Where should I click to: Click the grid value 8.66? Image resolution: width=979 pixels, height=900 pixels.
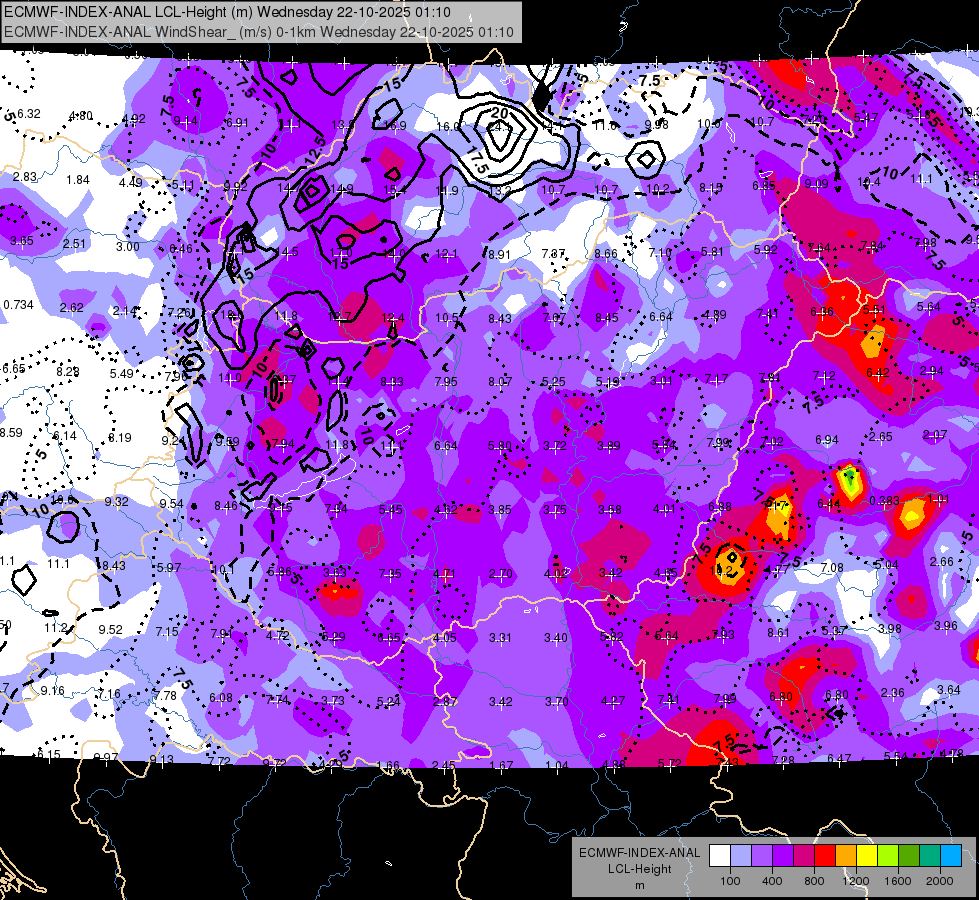[606, 254]
